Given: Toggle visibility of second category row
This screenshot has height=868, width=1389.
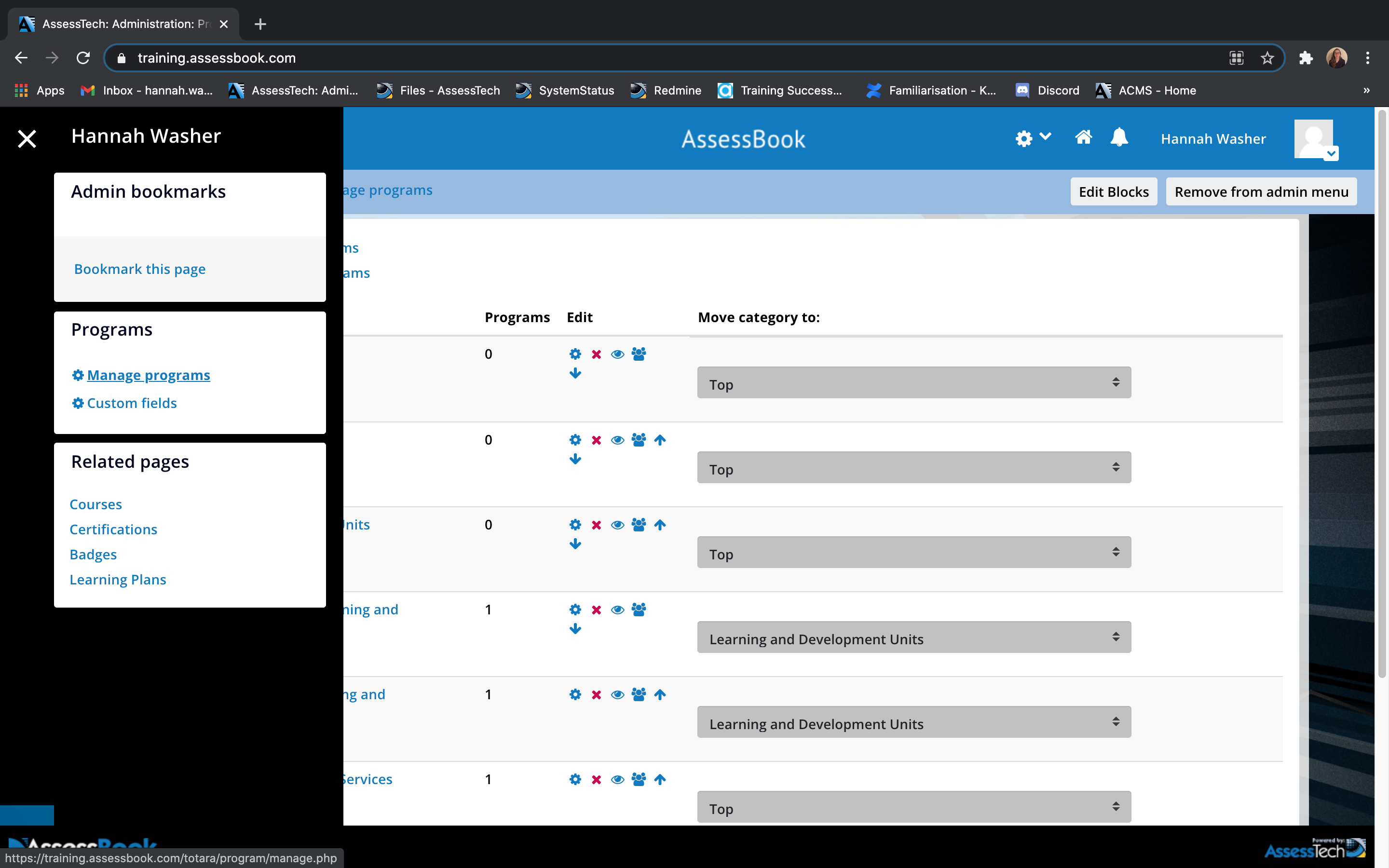Looking at the screenshot, I should pos(618,440).
